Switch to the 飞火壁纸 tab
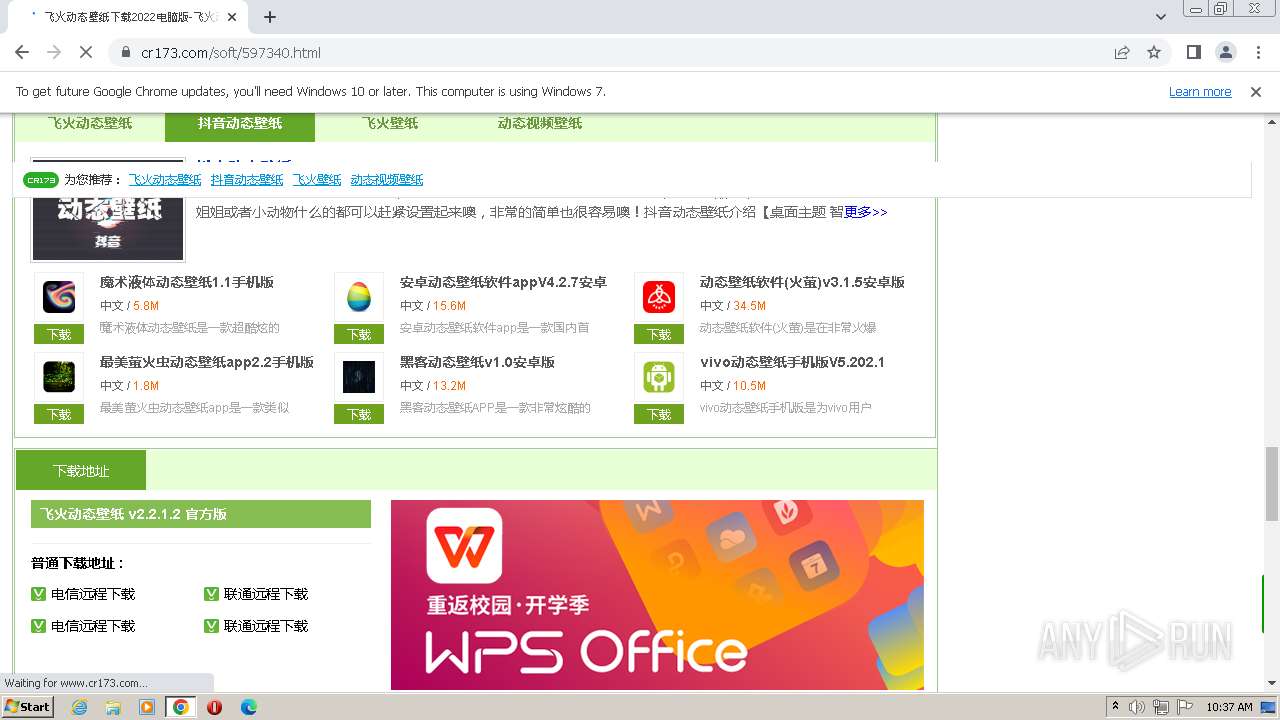 click(x=390, y=123)
